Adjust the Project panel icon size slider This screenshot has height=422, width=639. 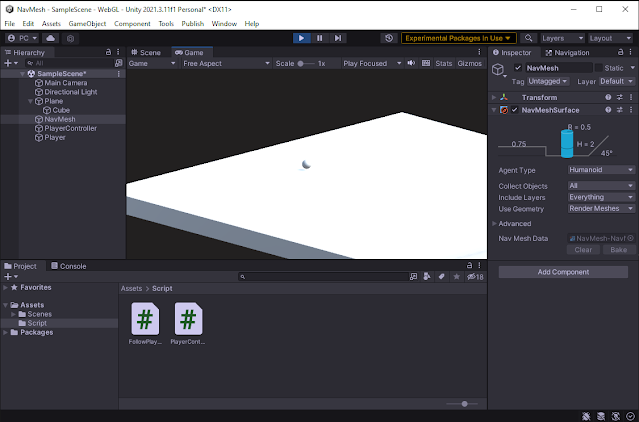click(x=463, y=404)
